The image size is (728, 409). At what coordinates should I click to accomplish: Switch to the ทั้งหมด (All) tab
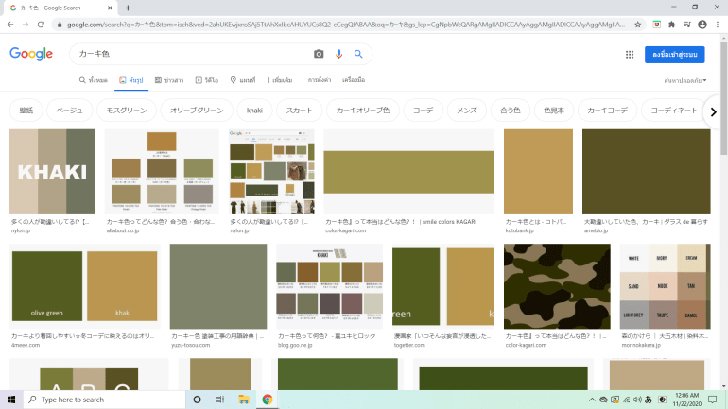tap(93, 79)
